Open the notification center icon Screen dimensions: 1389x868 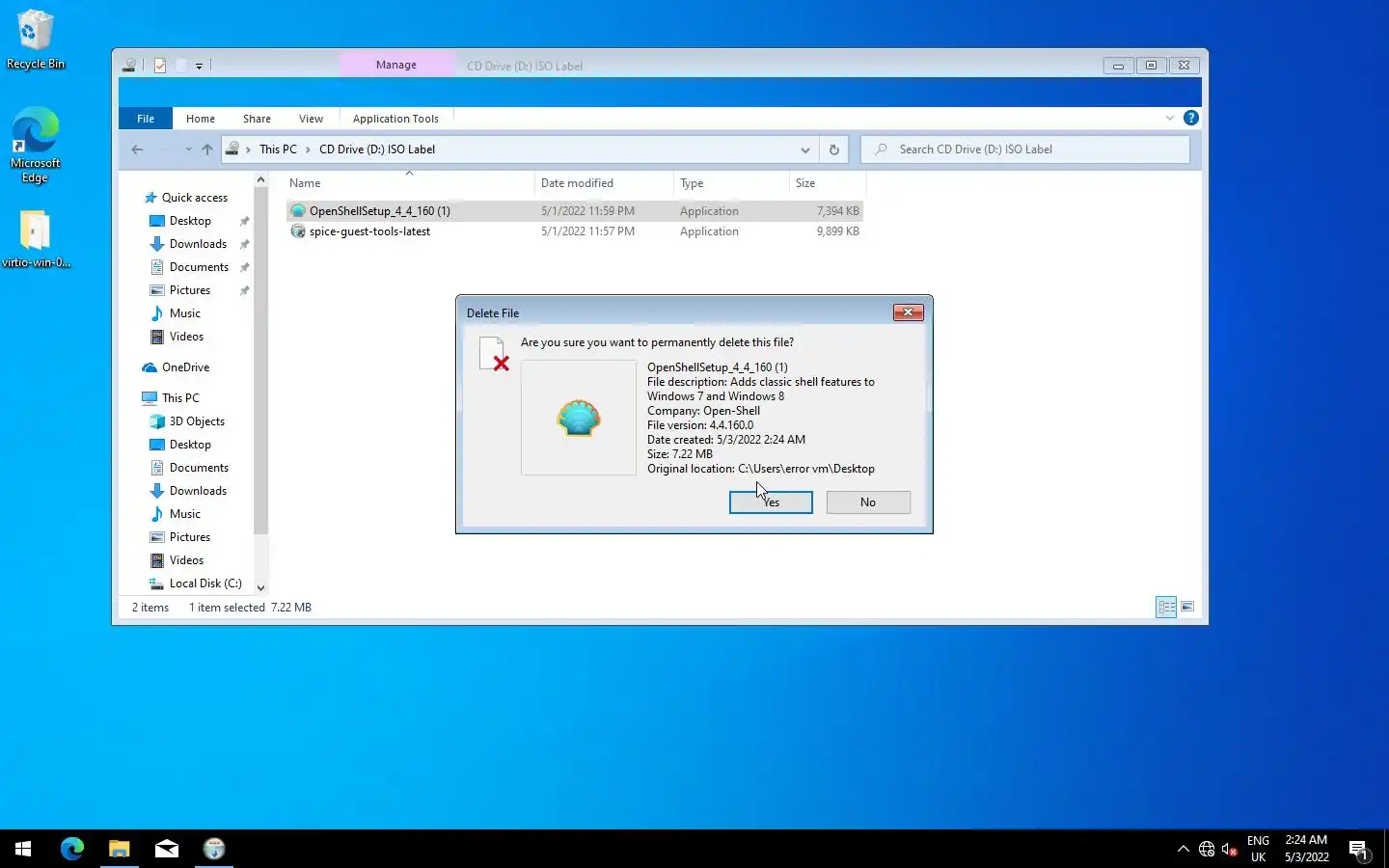coord(1360,850)
